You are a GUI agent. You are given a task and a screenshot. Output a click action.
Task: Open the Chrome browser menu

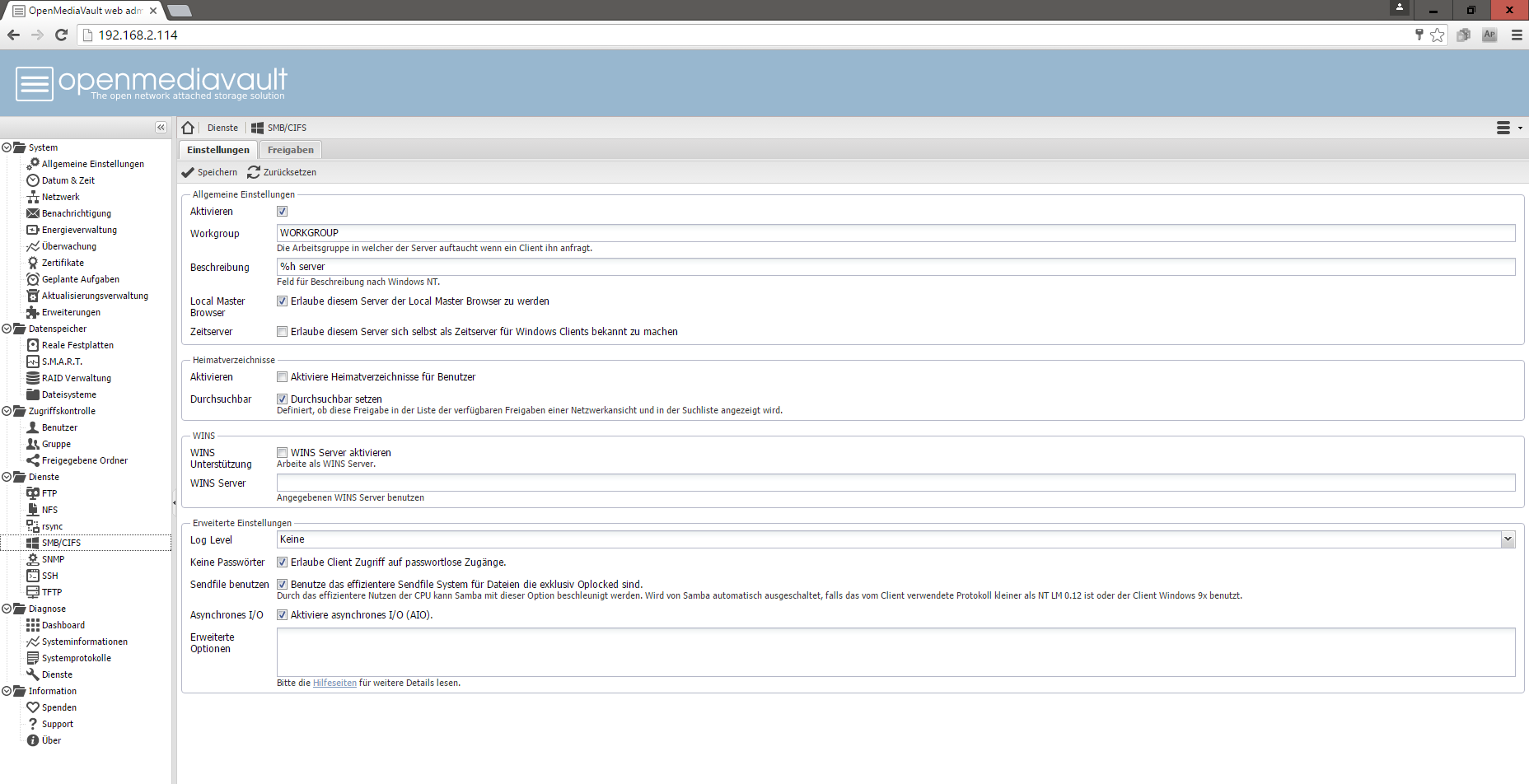[1517, 35]
